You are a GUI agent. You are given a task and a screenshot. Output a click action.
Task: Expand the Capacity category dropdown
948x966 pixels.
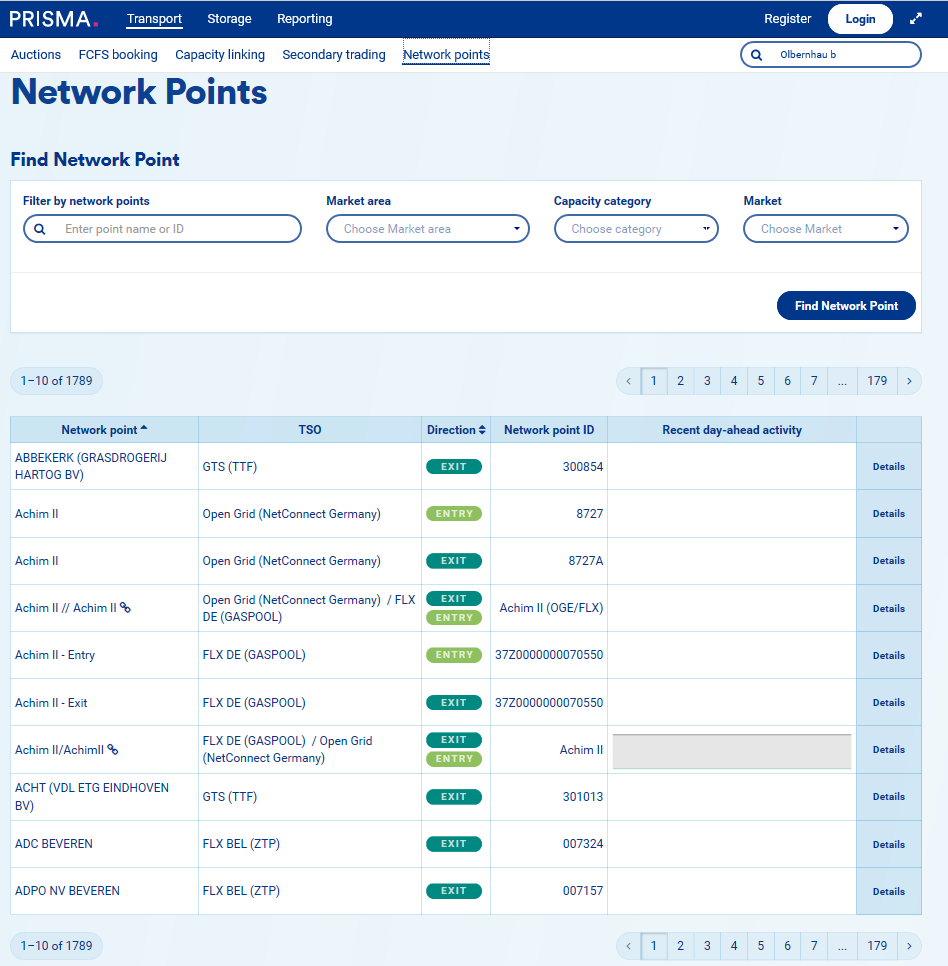[636, 229]
